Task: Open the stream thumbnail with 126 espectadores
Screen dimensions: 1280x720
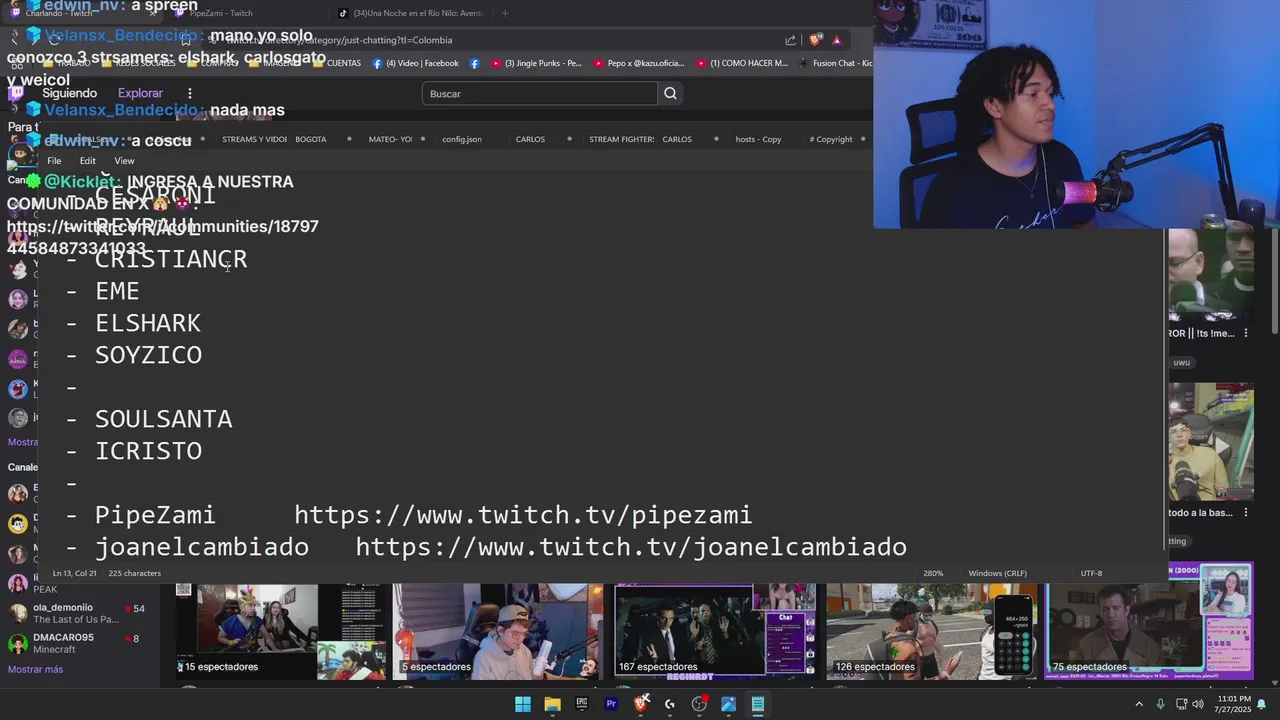Action: click(x=931, y=631)
